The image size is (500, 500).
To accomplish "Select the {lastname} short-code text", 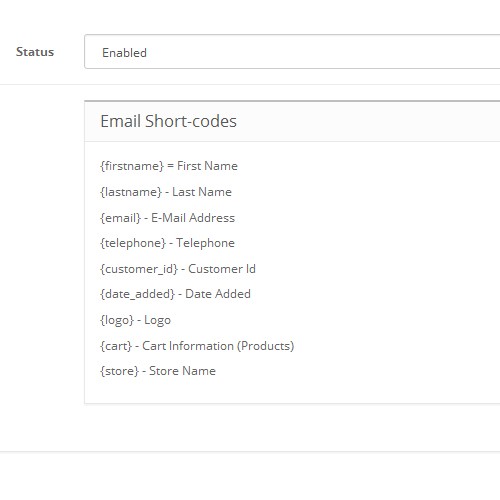I will click(x=131, y=192).
